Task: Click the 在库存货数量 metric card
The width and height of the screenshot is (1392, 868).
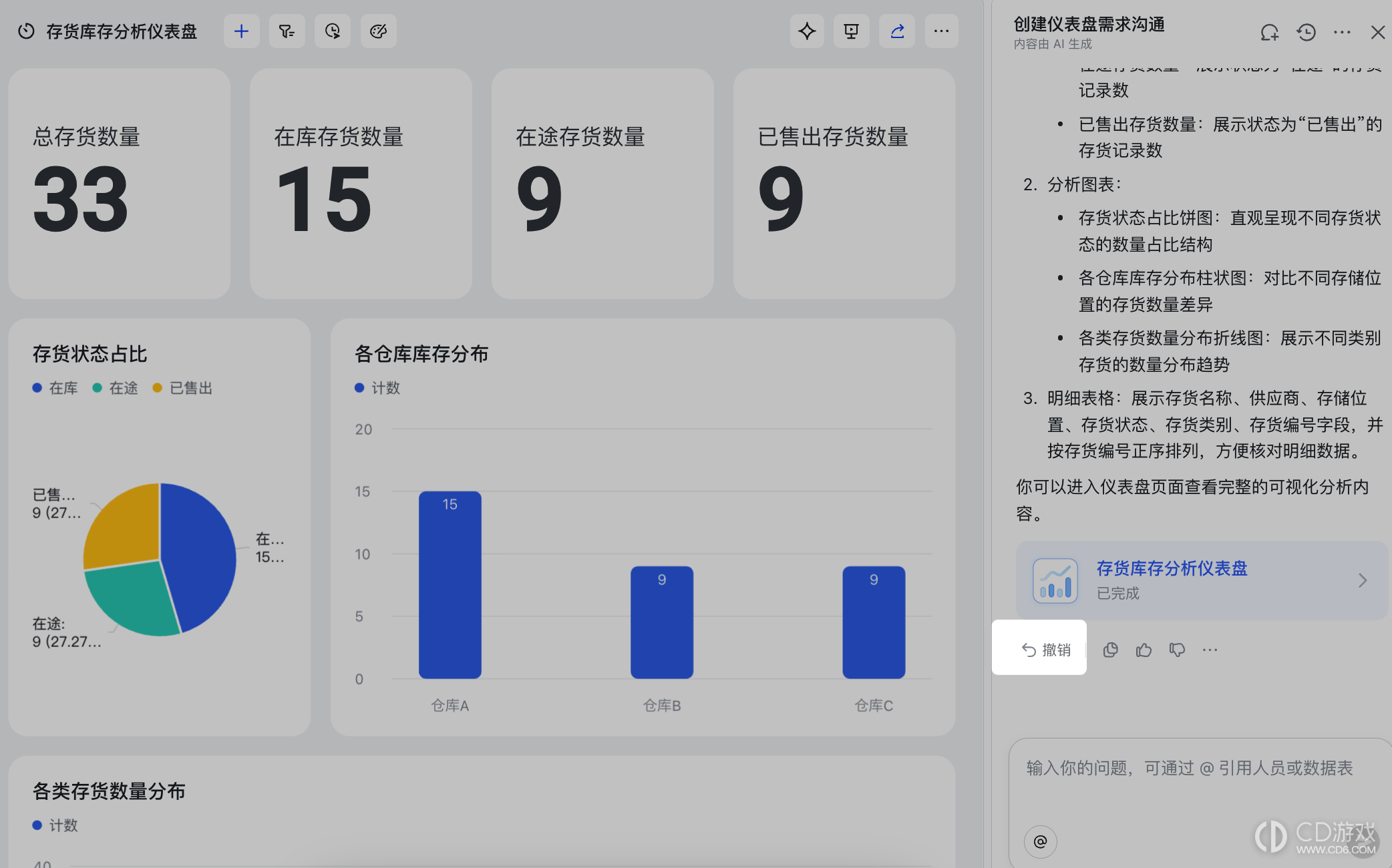Action: [361, 184]
